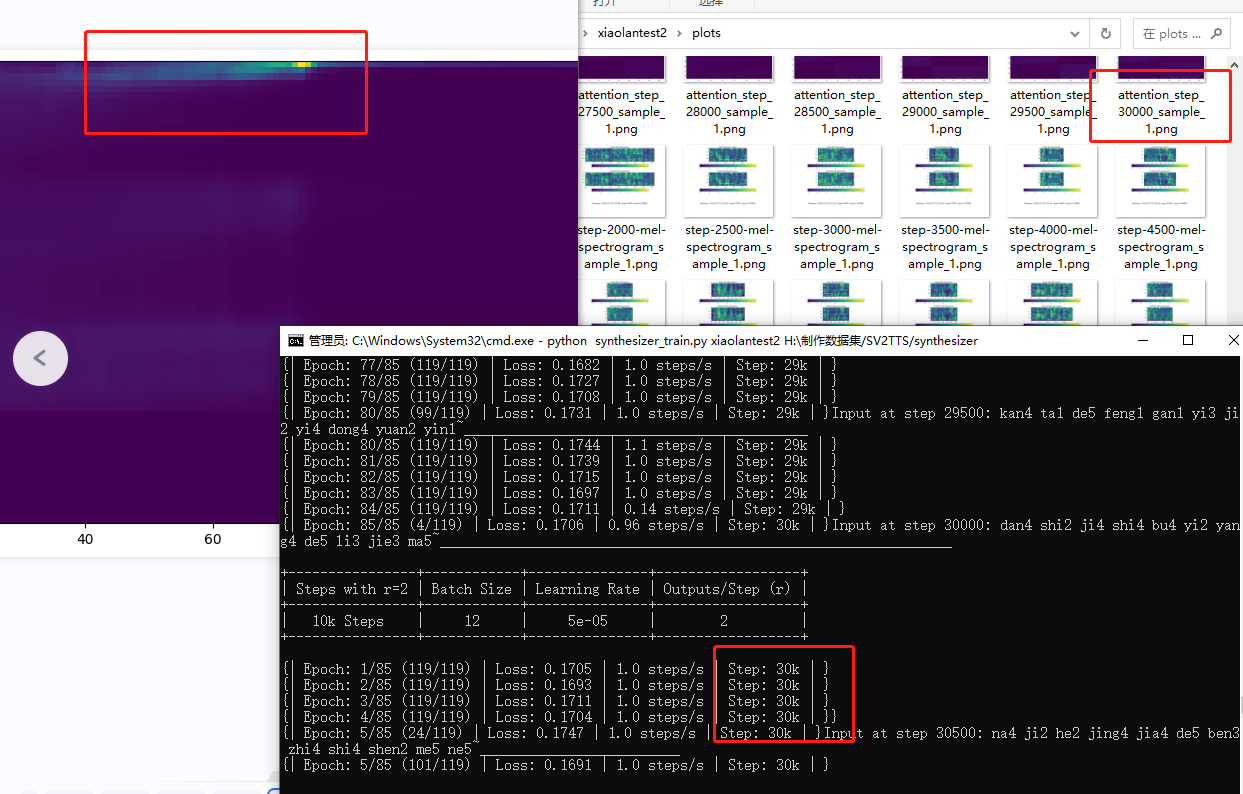
Task: Select file attention_step_29000_sample_1.png
Action: (x=944, y=112)
